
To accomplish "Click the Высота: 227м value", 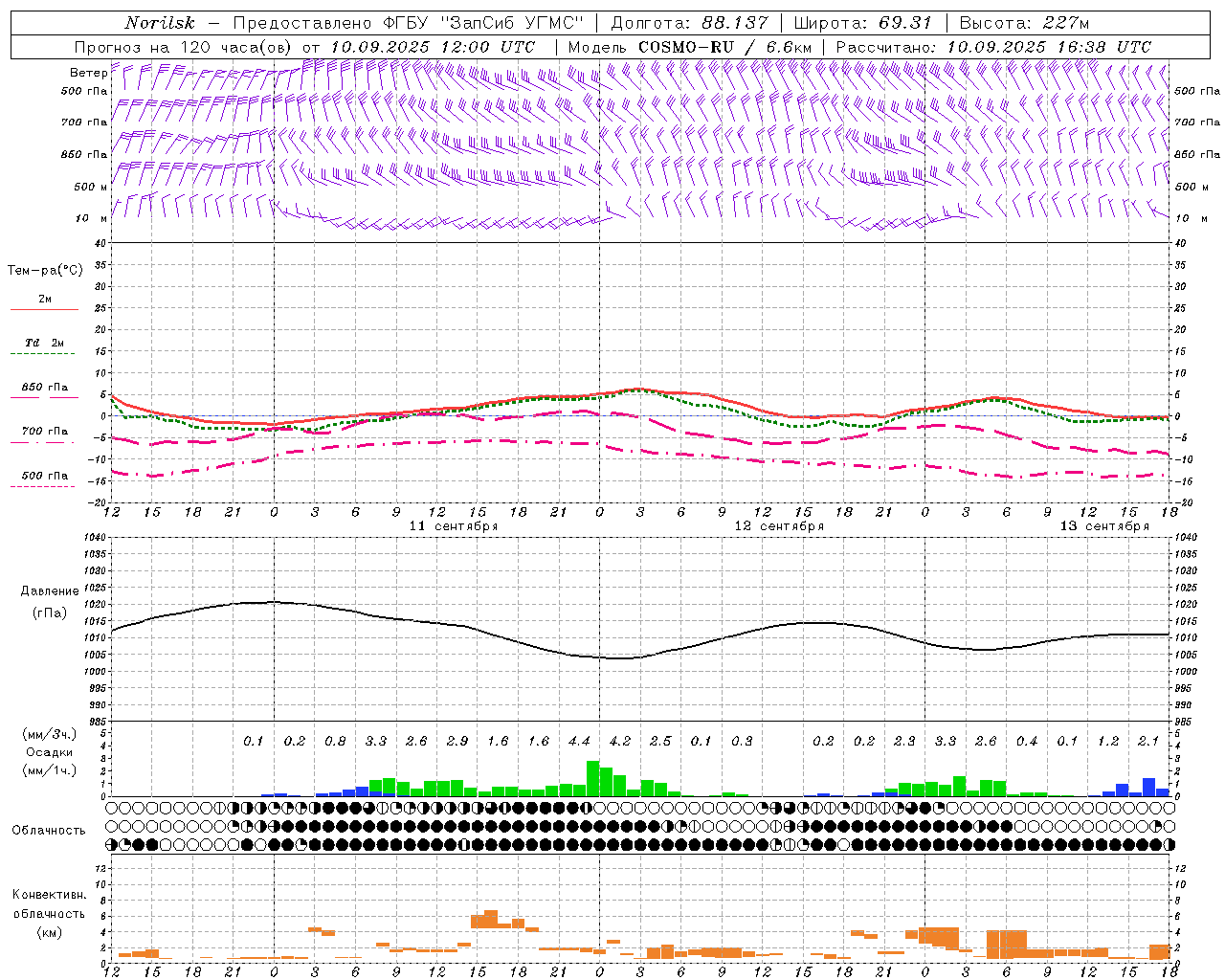I will [x=1024, y=23].
